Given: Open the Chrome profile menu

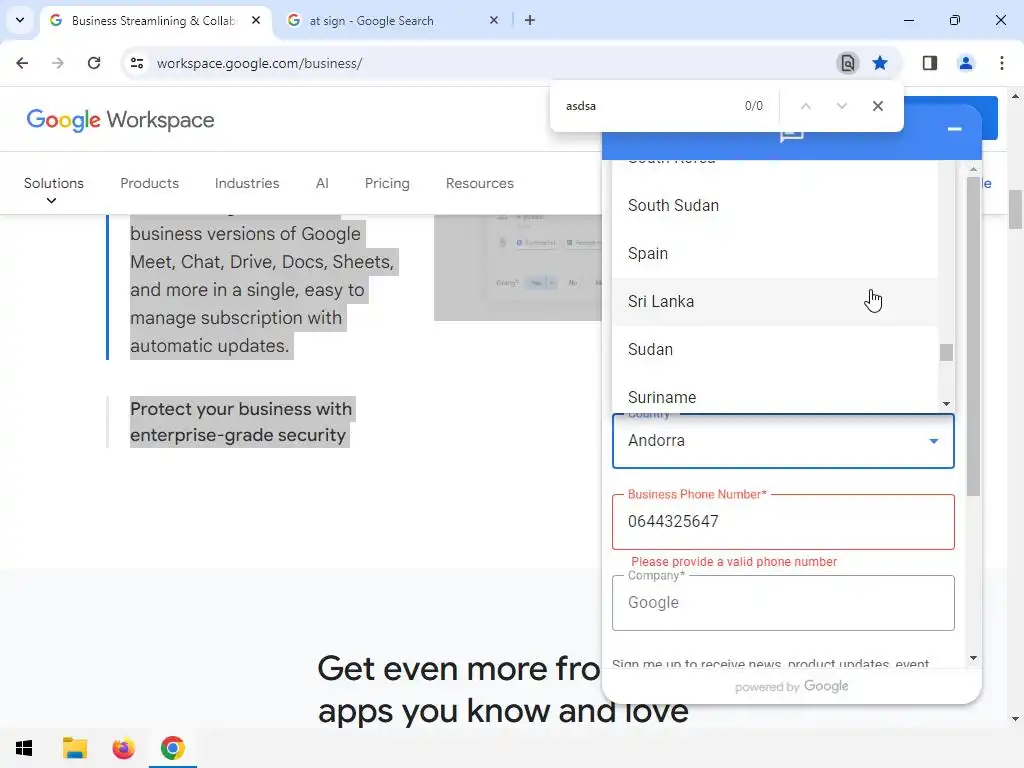Looking at the screenshot, I should click(965, 63).
